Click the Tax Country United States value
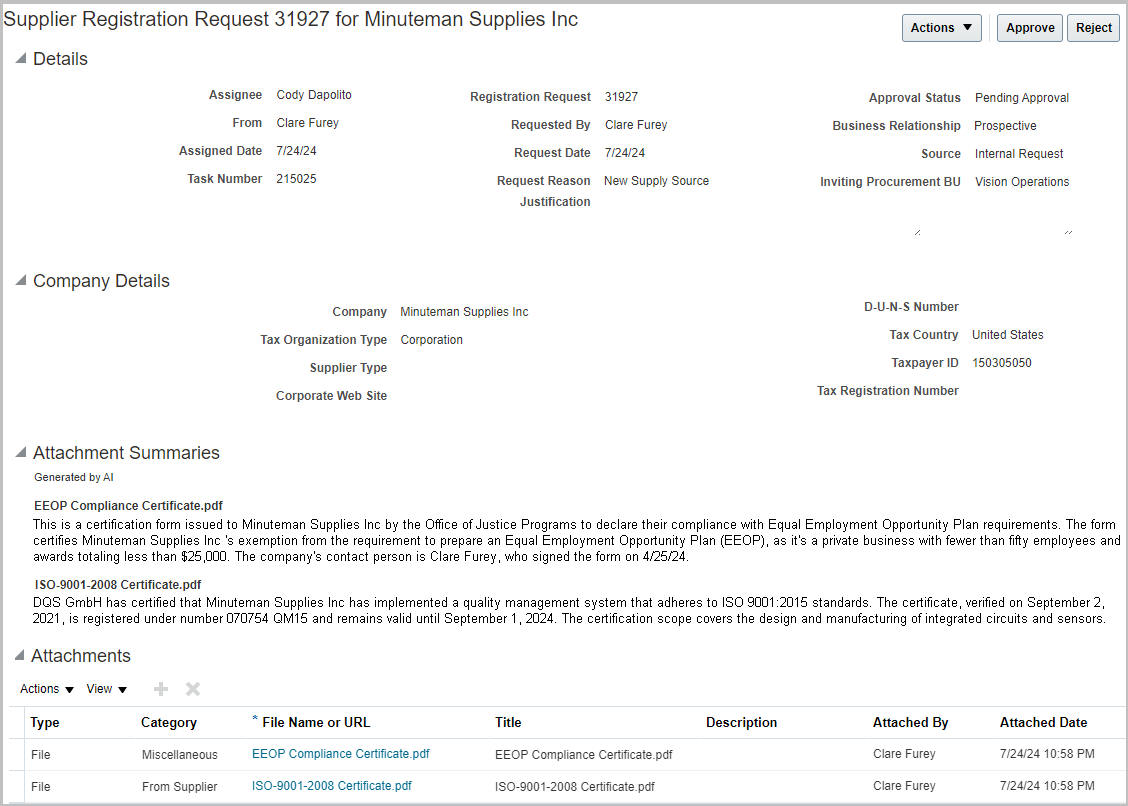The width and height of the screenshot is (1128, 806). pyautogui.click(x=1007, y=335)
